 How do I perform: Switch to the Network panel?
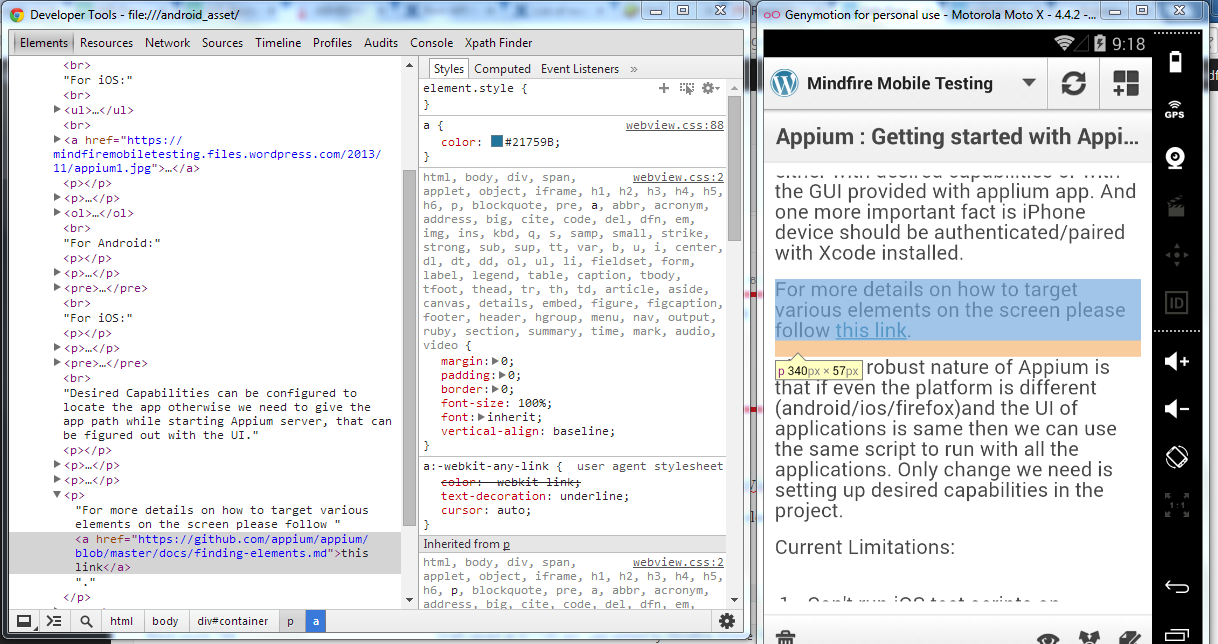(167, 43)
